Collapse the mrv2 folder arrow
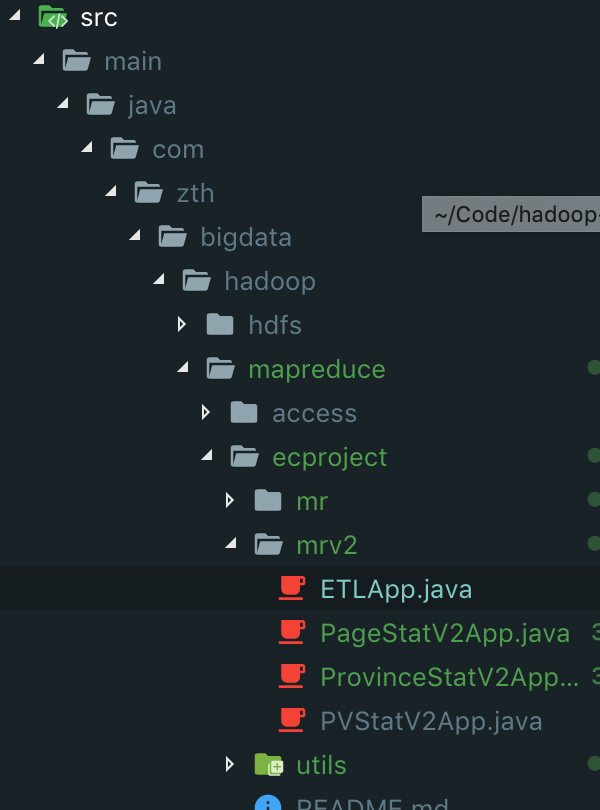Screen dimensions: 600x810 click(230, 545)
